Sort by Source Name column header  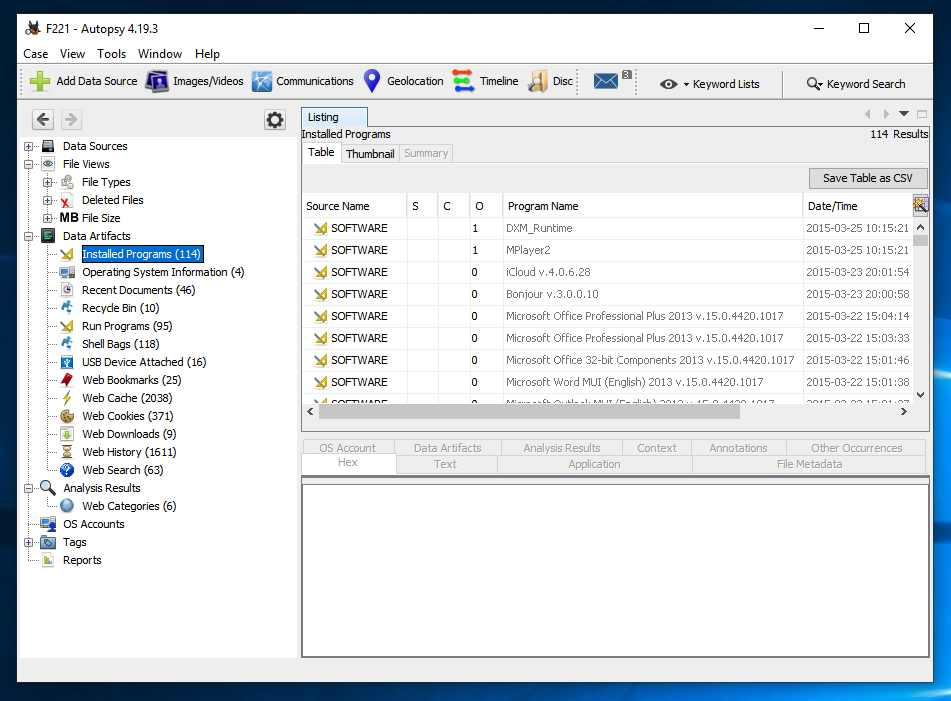[x=354, y=206]
